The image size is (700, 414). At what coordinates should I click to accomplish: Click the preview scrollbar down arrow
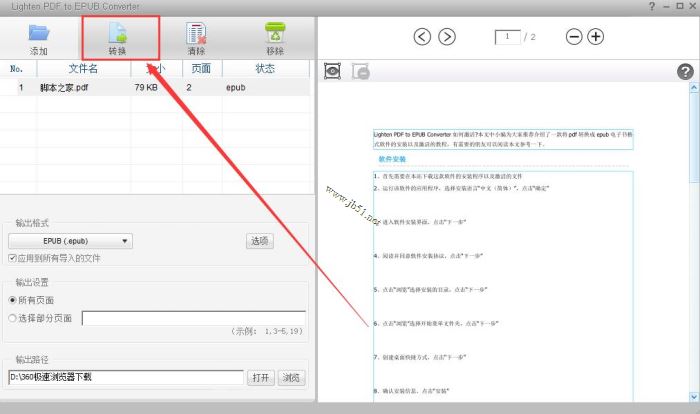tap(694, 396)
